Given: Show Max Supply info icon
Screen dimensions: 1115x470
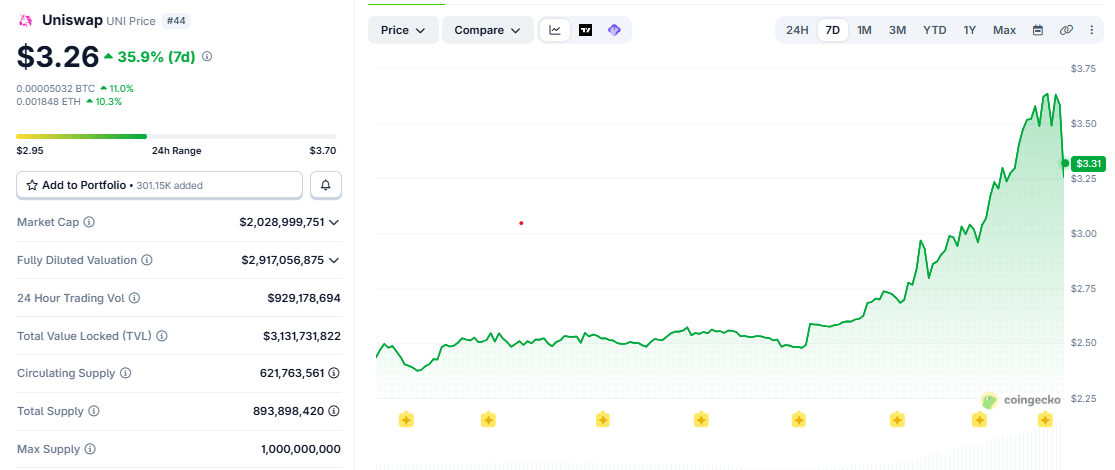Looking at the screenshot, I should click(89, 449).
